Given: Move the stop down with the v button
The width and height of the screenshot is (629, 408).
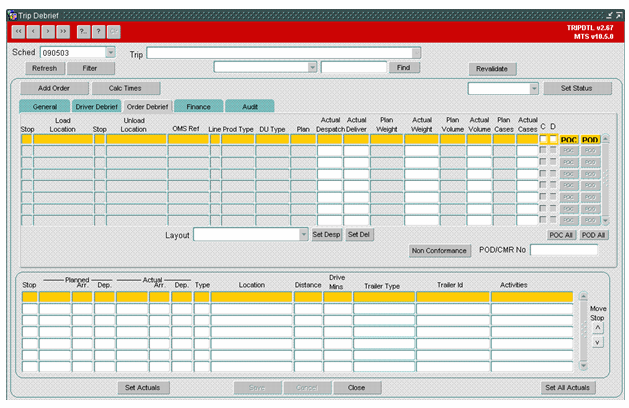Looking at the screenshot, I should [598, 342].
